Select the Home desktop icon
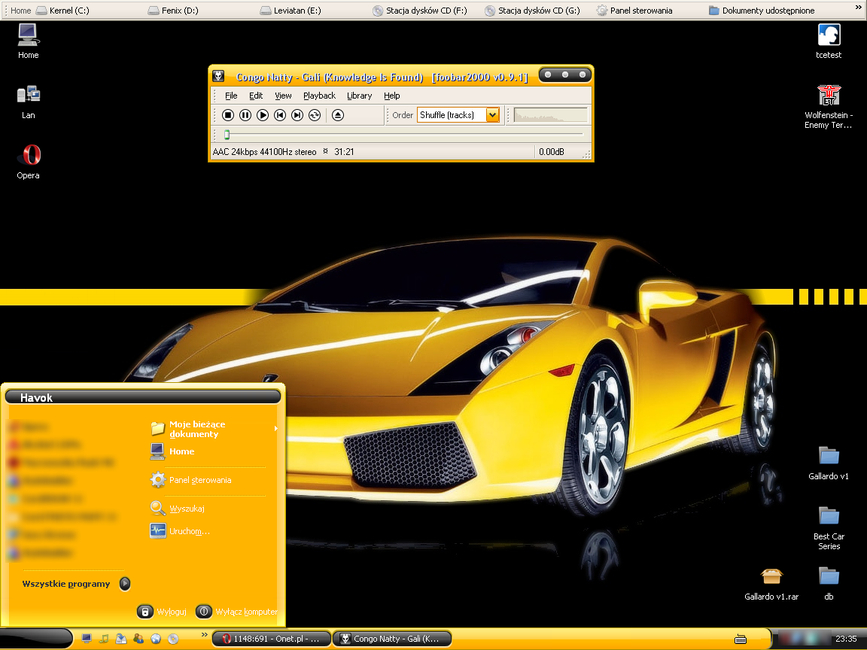 (x=28, y=41)
